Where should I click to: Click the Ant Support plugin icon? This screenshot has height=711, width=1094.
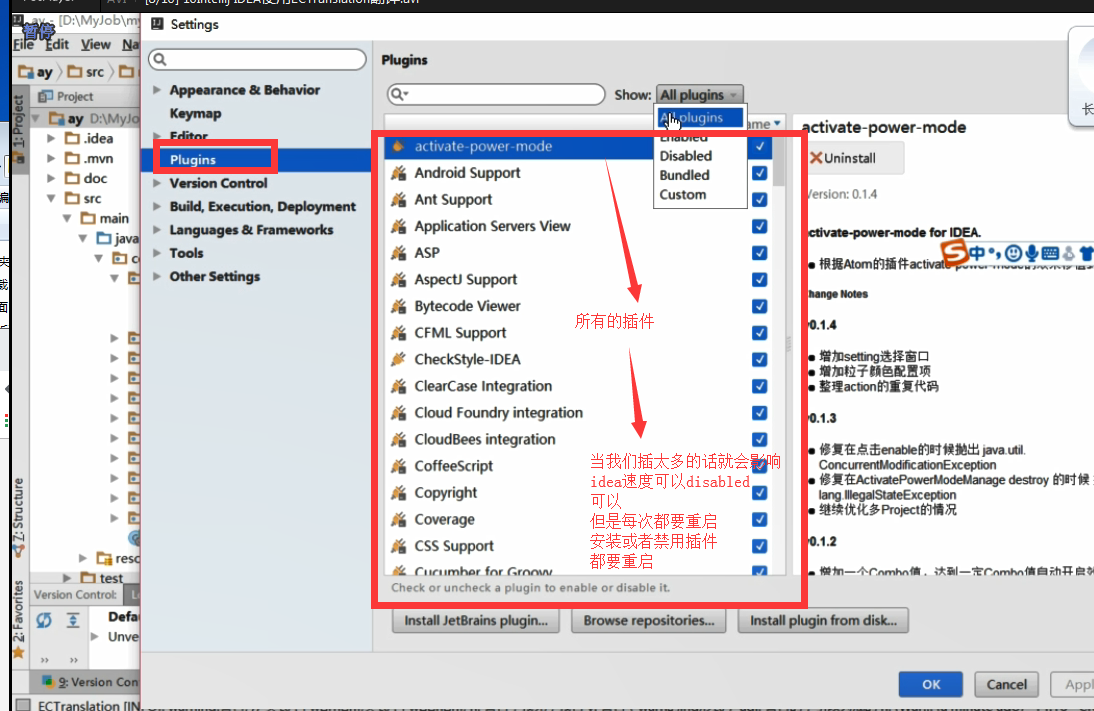(398, 200)
